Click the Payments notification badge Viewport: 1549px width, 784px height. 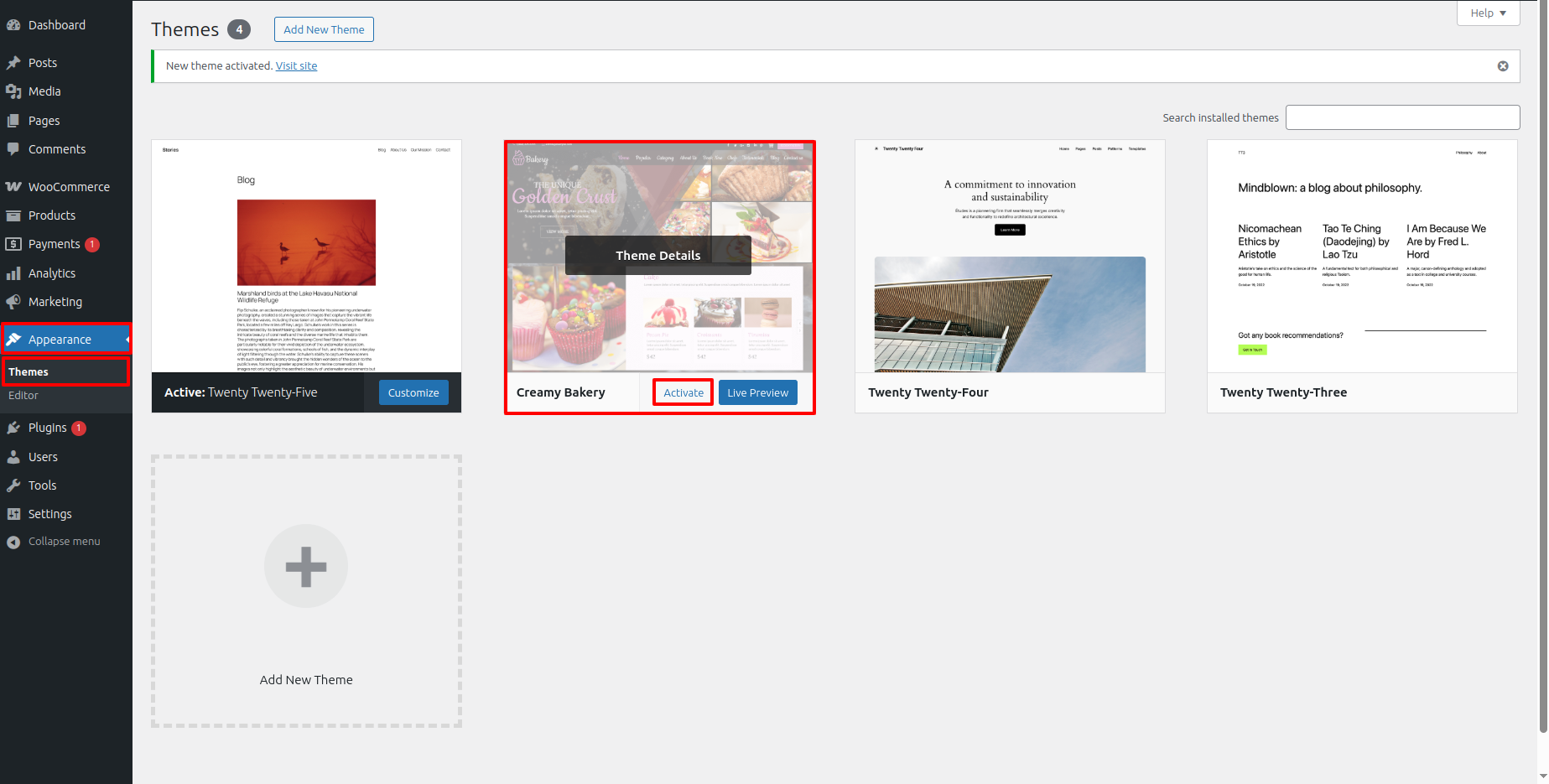[92, 245]
